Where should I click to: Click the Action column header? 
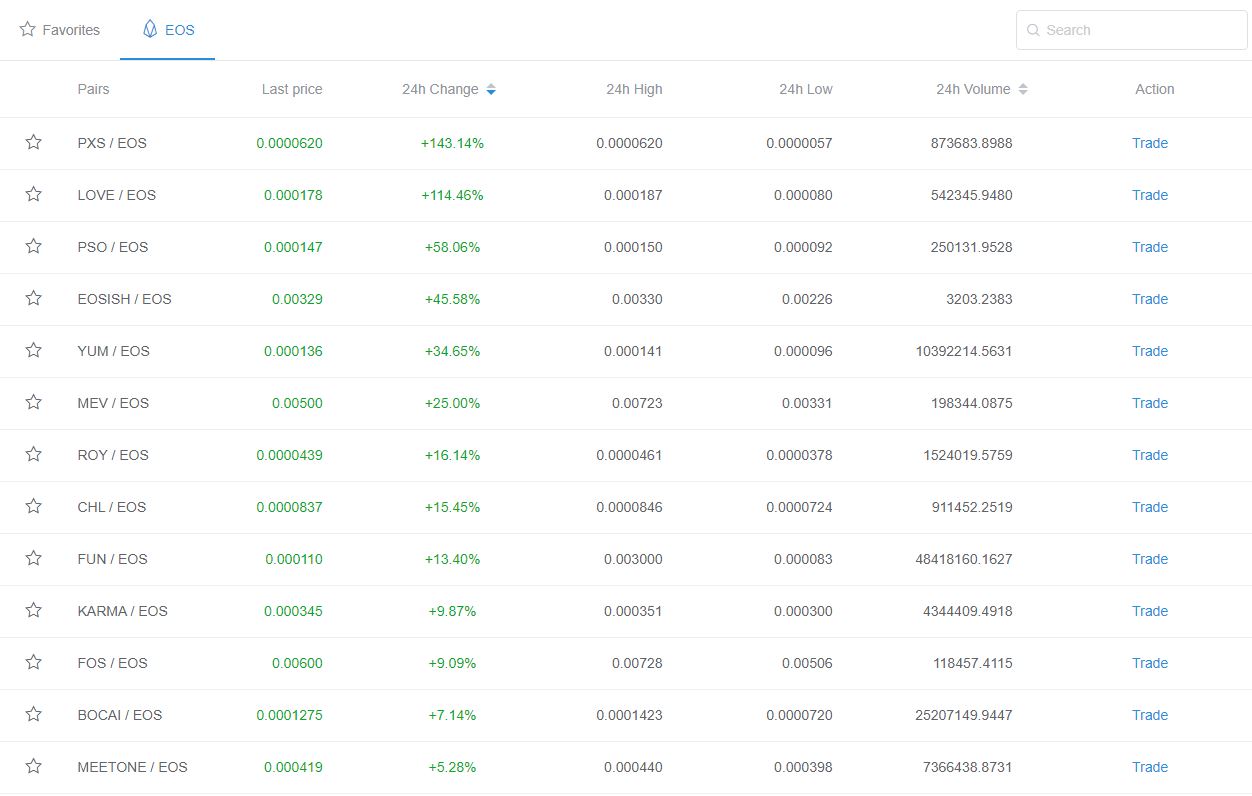1155,89
